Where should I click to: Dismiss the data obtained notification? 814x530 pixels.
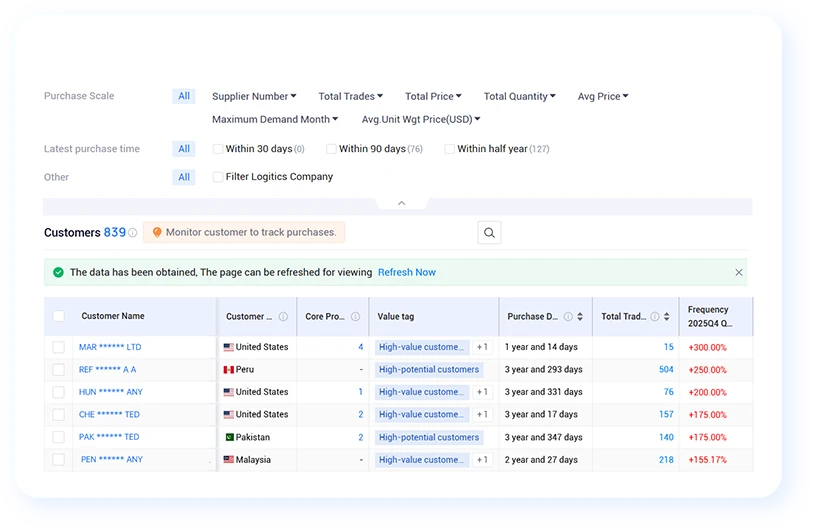(x=739, y=272)
